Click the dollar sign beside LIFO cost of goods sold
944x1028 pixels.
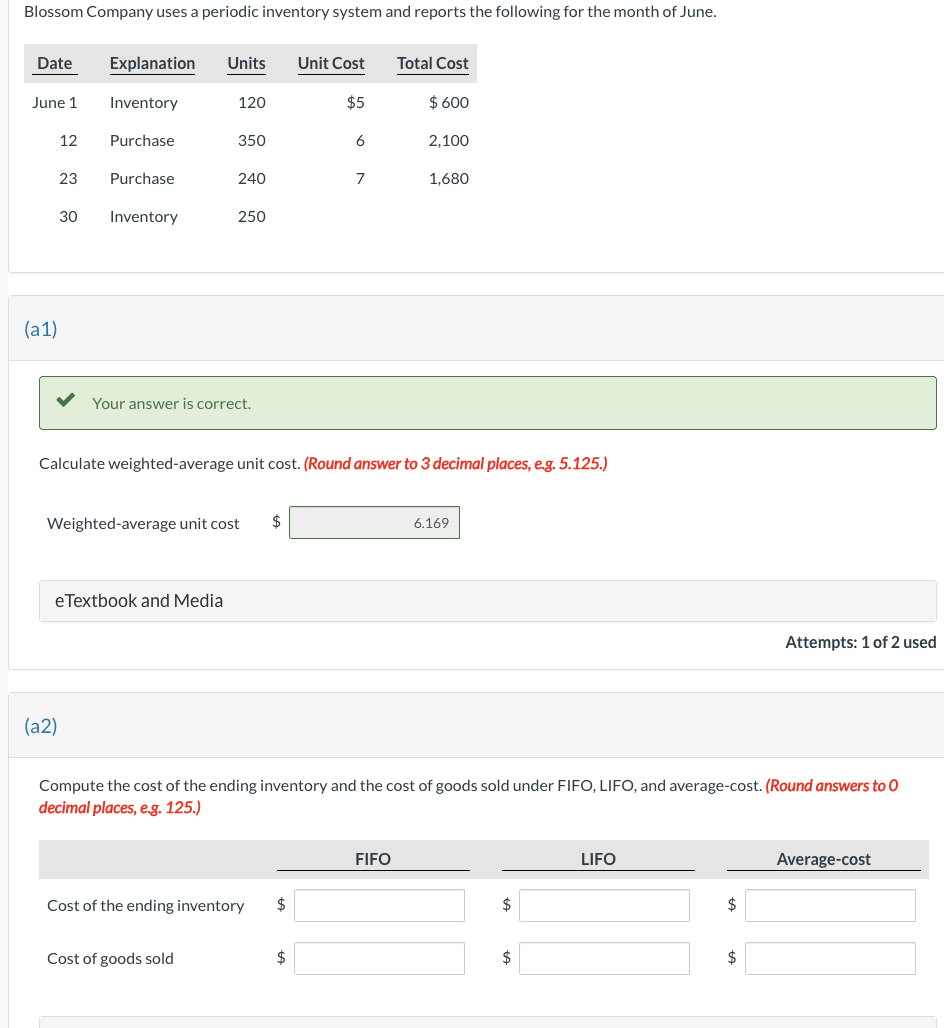(505, 958)
